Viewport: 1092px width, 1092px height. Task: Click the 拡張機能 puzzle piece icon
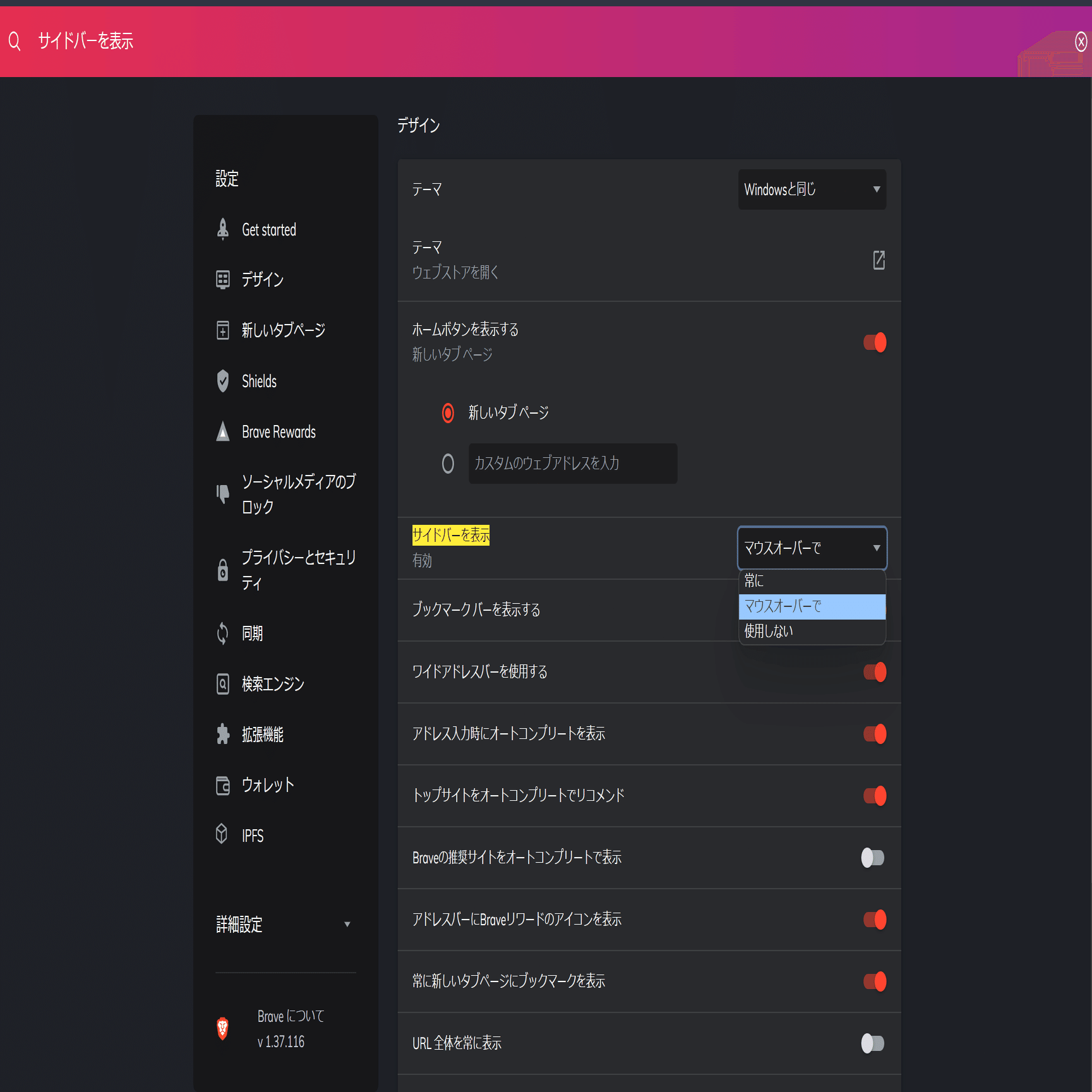click(x=223, y=734)
